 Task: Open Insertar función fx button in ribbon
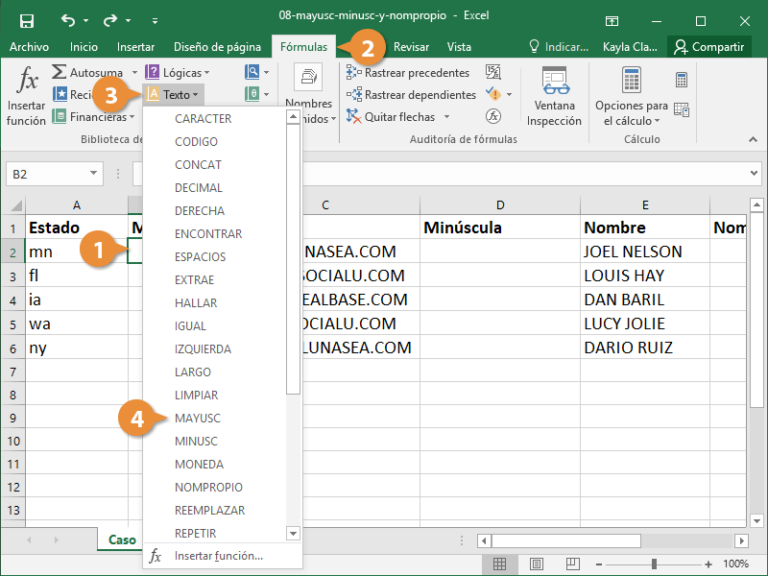point(26,95)
